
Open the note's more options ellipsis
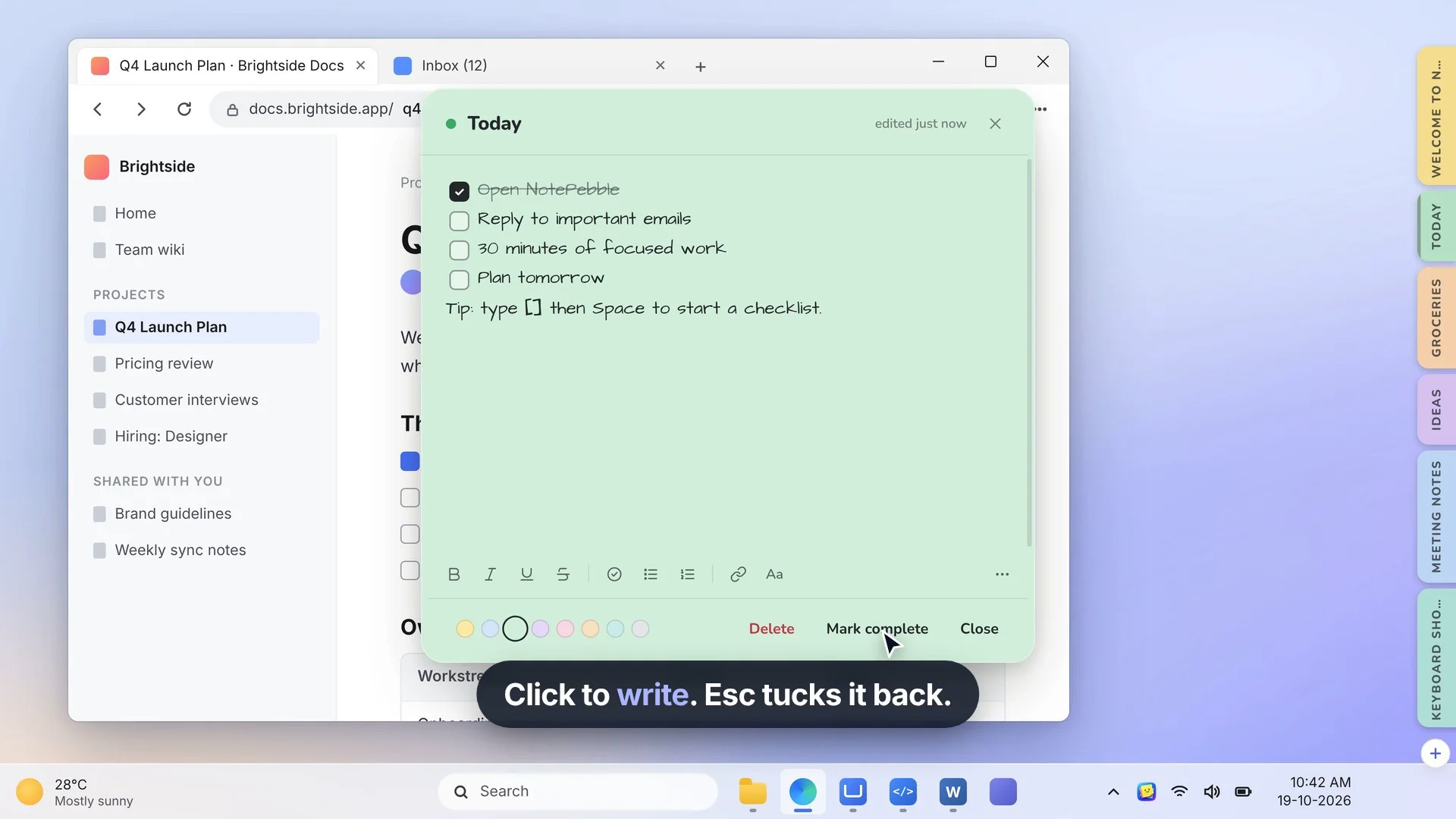point(1002,574)
